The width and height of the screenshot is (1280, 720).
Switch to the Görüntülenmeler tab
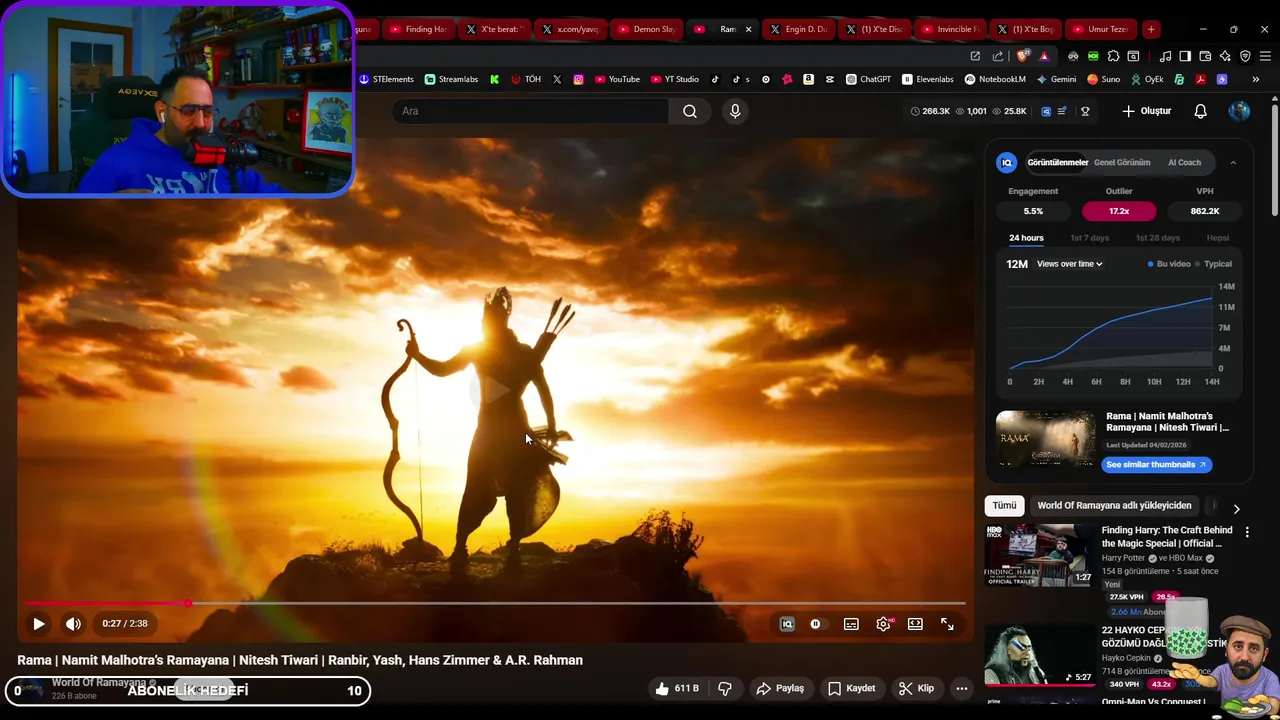click(x=1057, y=162)
